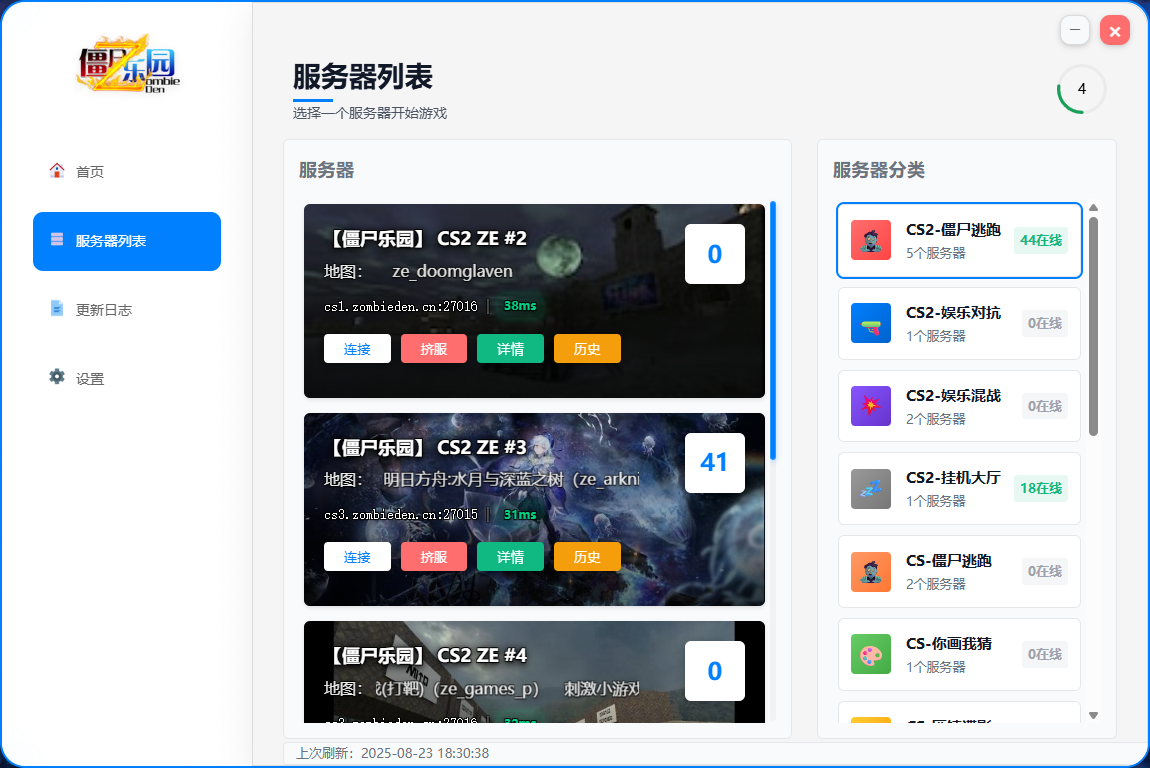Click the category list scroll-up arrow
The width and height of the screenshot is (1150, 768).
1094,208
